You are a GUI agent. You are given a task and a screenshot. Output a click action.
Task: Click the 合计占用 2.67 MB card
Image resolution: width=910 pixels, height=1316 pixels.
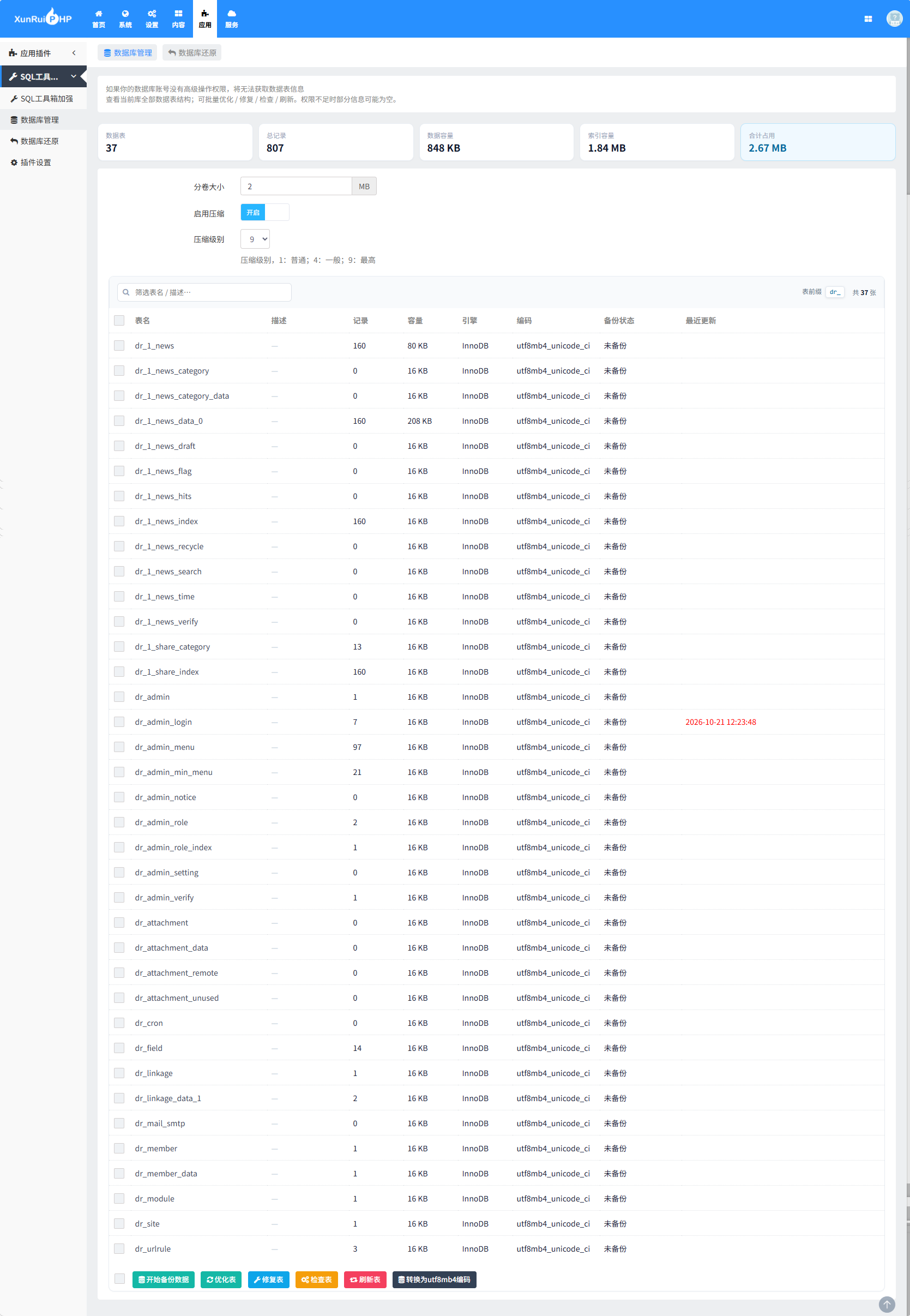[x=818, y=142]
